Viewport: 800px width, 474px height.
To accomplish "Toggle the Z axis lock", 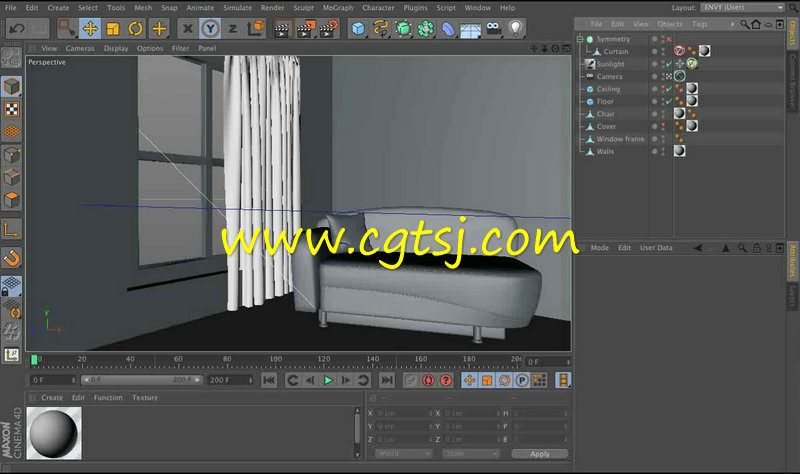I will coord(233,29).
